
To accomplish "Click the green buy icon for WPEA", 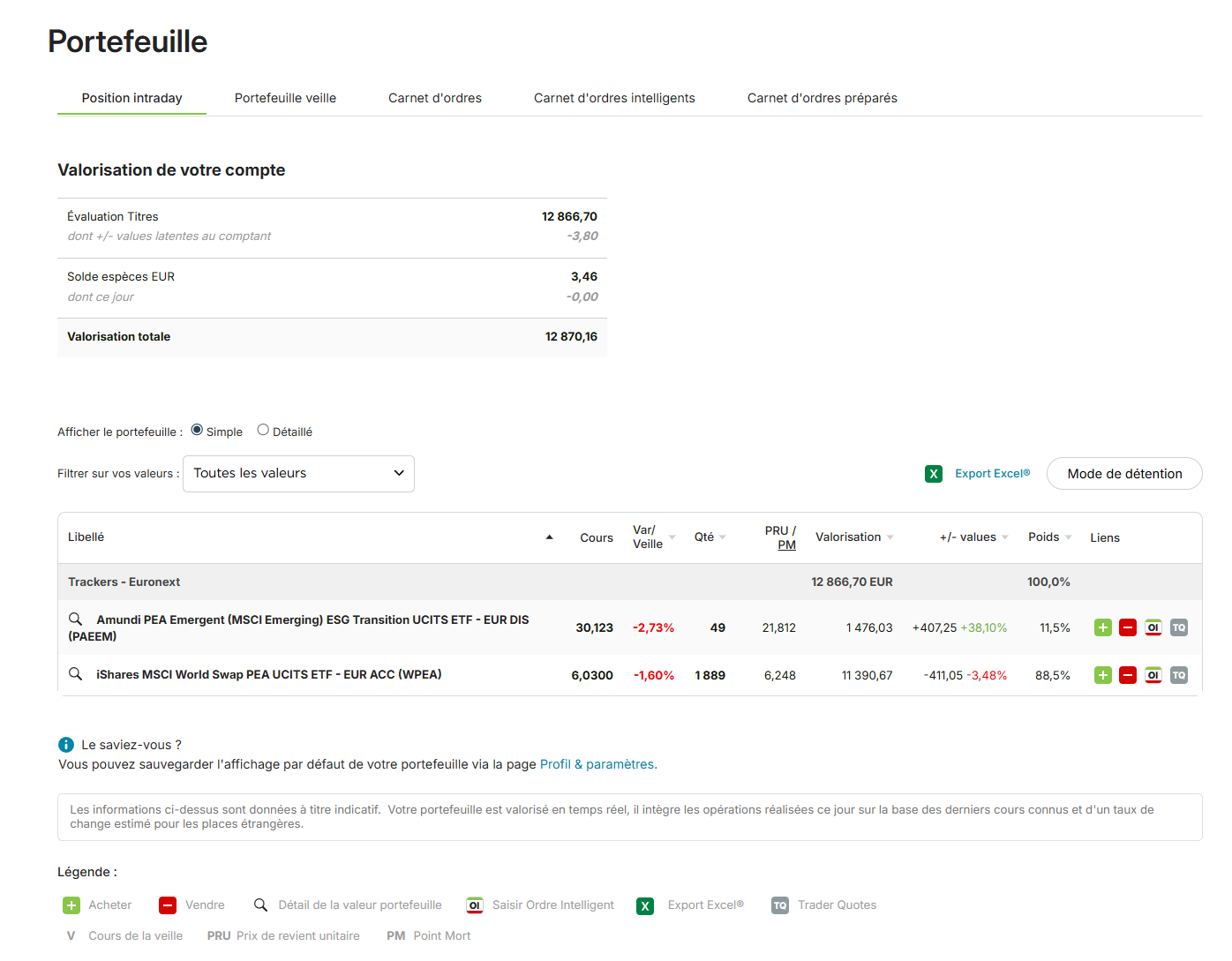I will 1102,675.
